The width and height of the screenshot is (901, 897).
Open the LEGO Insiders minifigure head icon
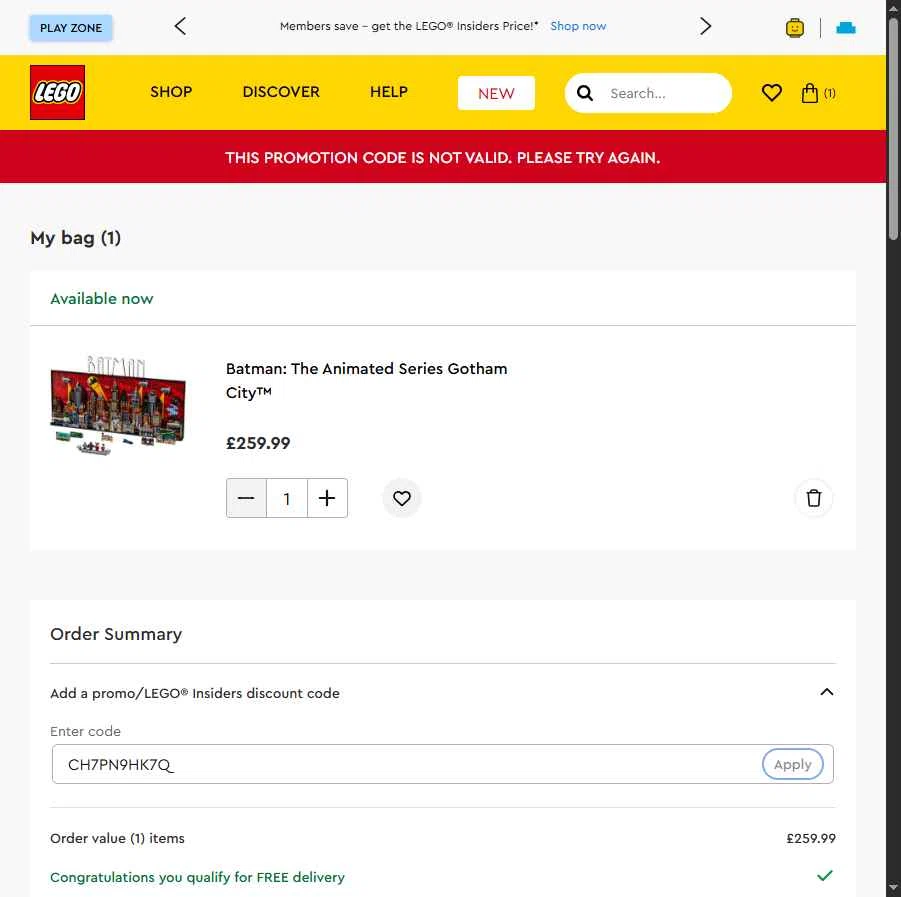tap(795, 27)
